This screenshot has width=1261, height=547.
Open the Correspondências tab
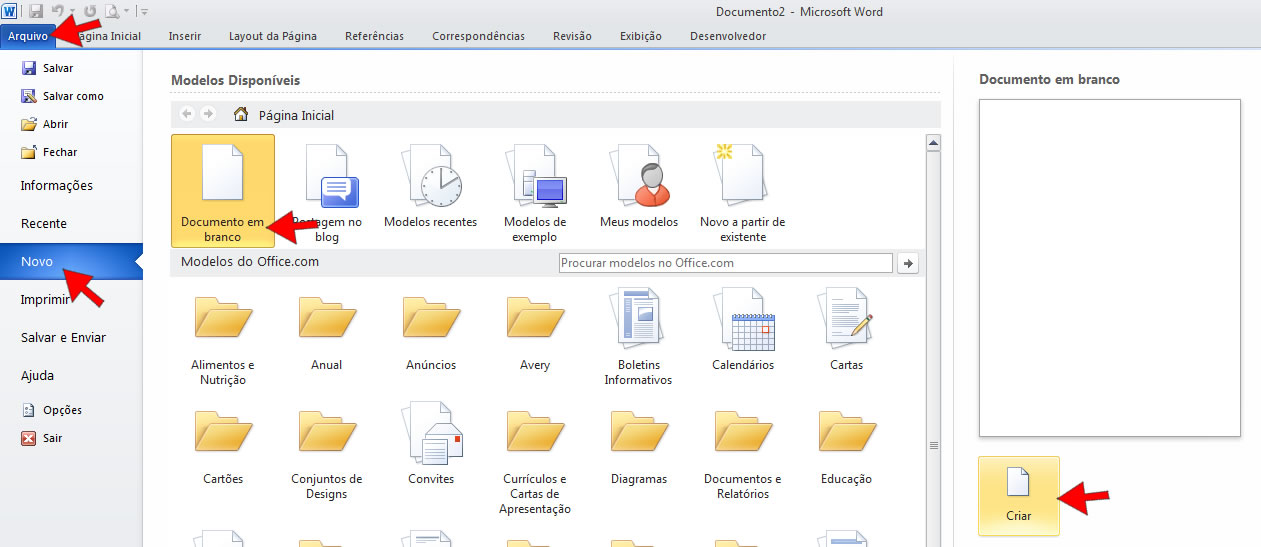[478, 36]
